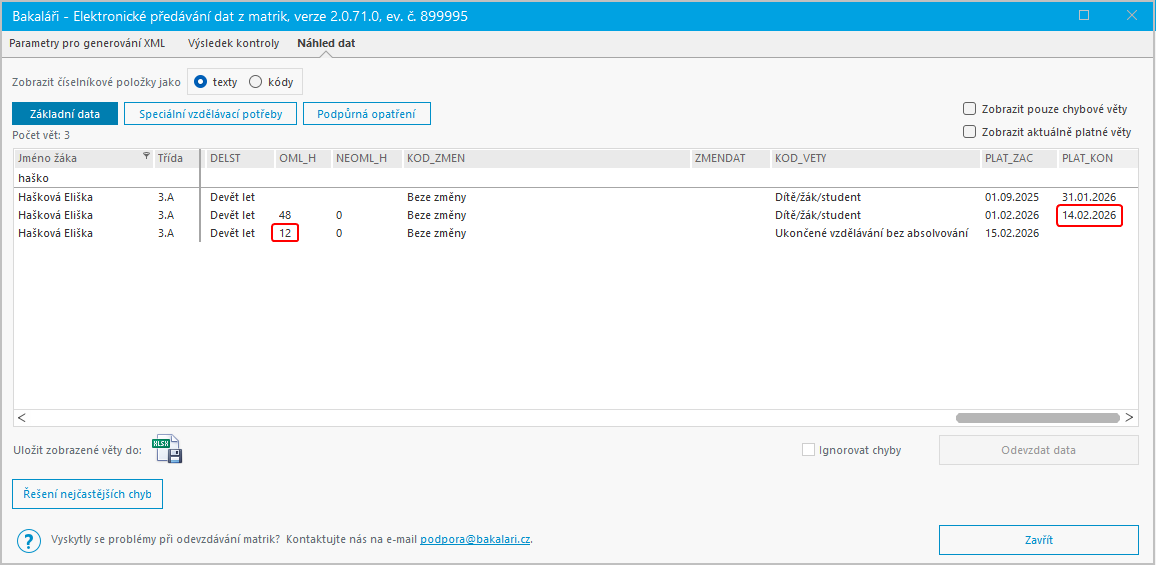Open the podpora@bakalari.cz email link
The image size is (1156, 565).
point(475,540)
